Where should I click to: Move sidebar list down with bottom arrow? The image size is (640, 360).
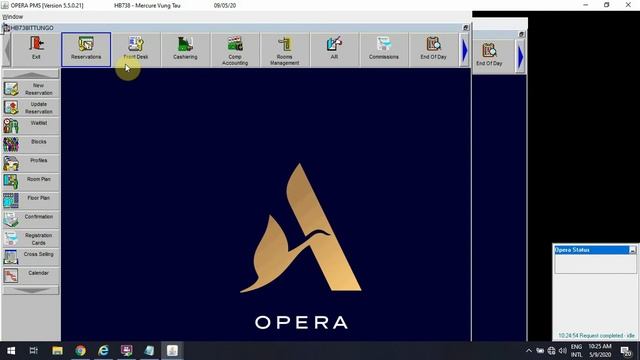tap(31, 290)
